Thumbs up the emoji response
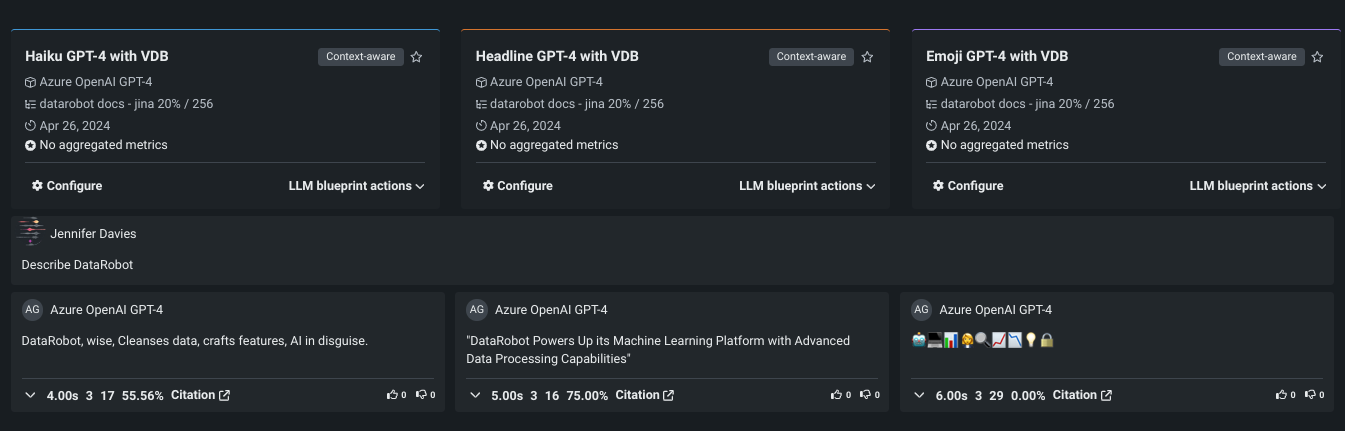The image size is (1345, 431). (x=1281, y=395)
